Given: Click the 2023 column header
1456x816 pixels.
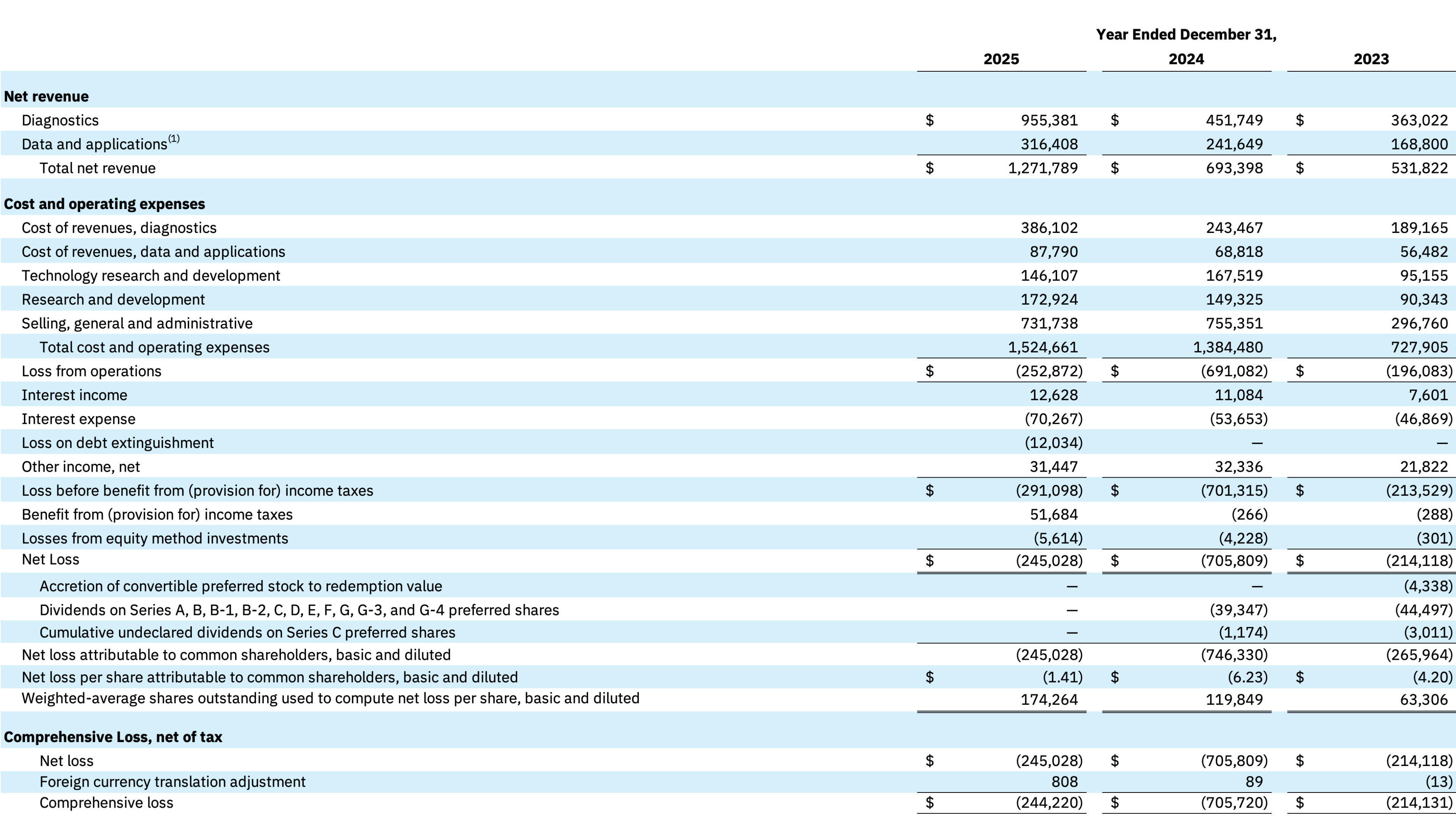Looking at the screenshot, I should pyautogui.click(x=1371, y=60).
